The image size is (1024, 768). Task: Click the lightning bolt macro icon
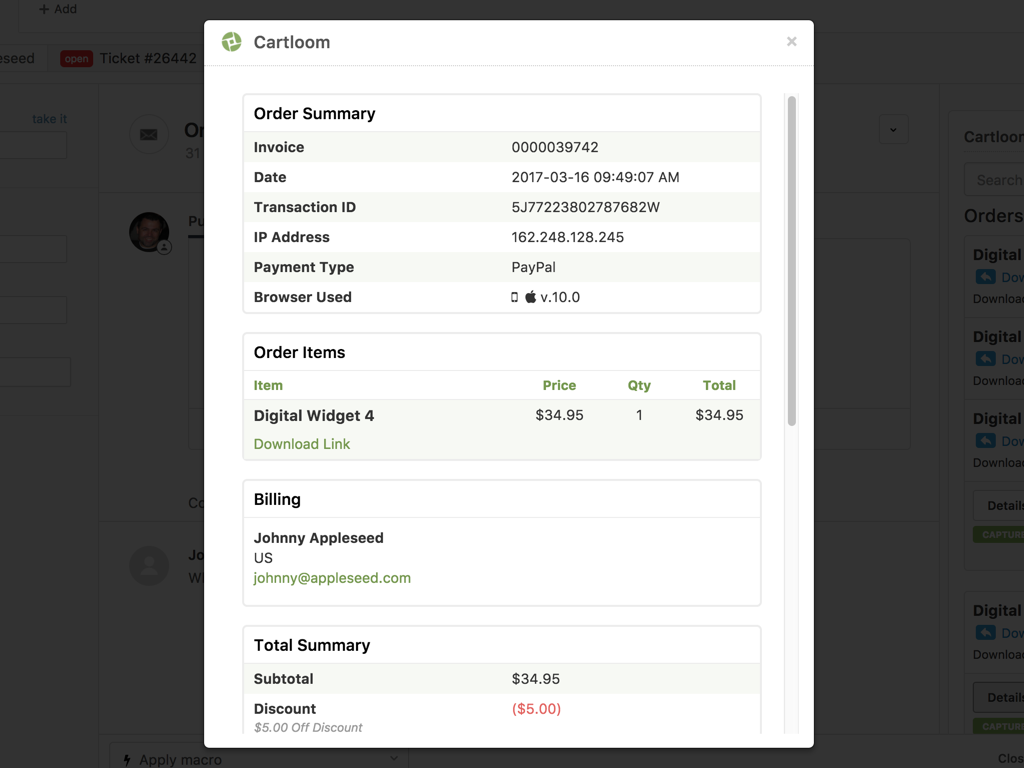coord(127,760)
